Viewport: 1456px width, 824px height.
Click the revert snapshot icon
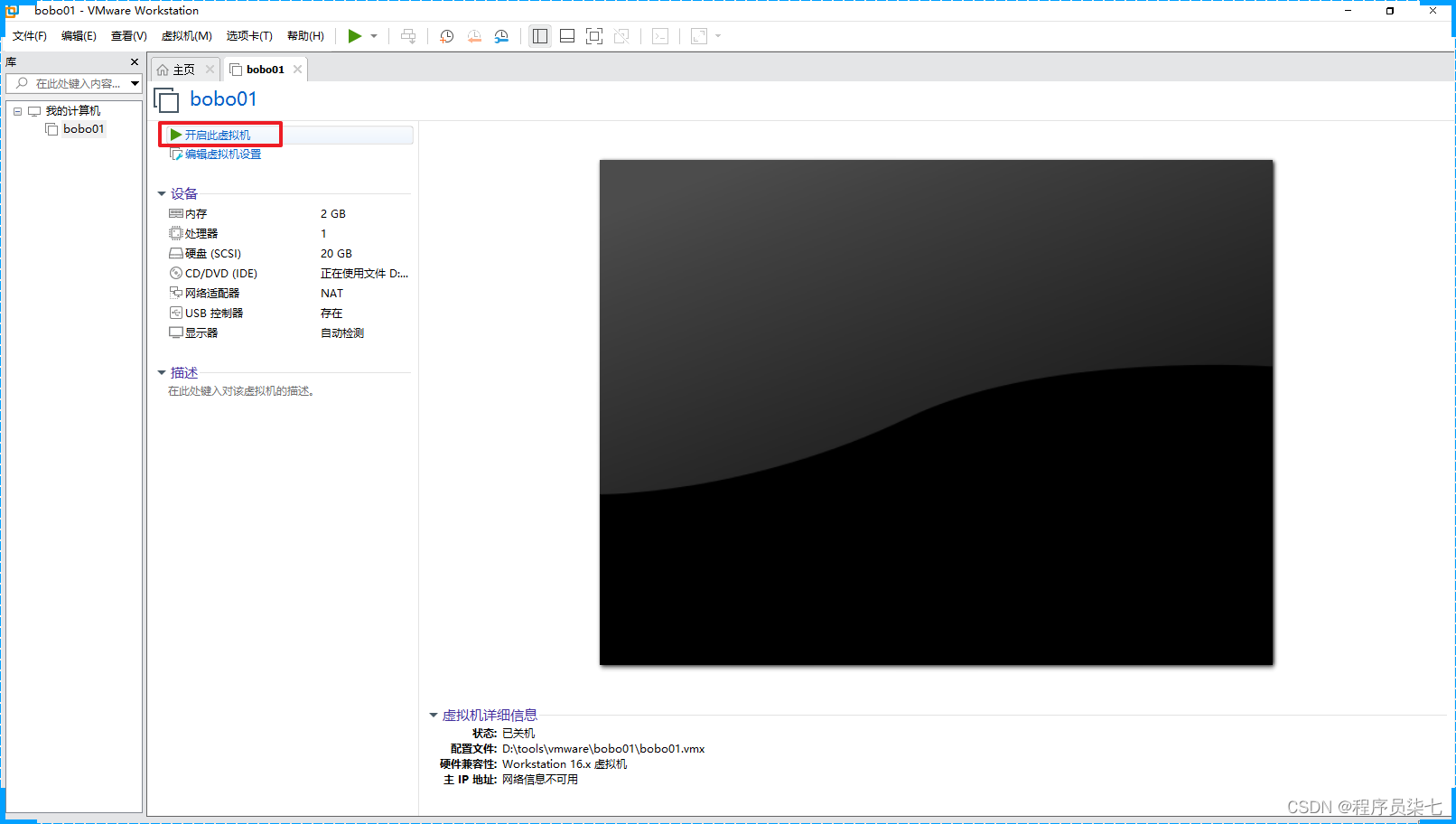pyautogui.click(x=474, y=36)
